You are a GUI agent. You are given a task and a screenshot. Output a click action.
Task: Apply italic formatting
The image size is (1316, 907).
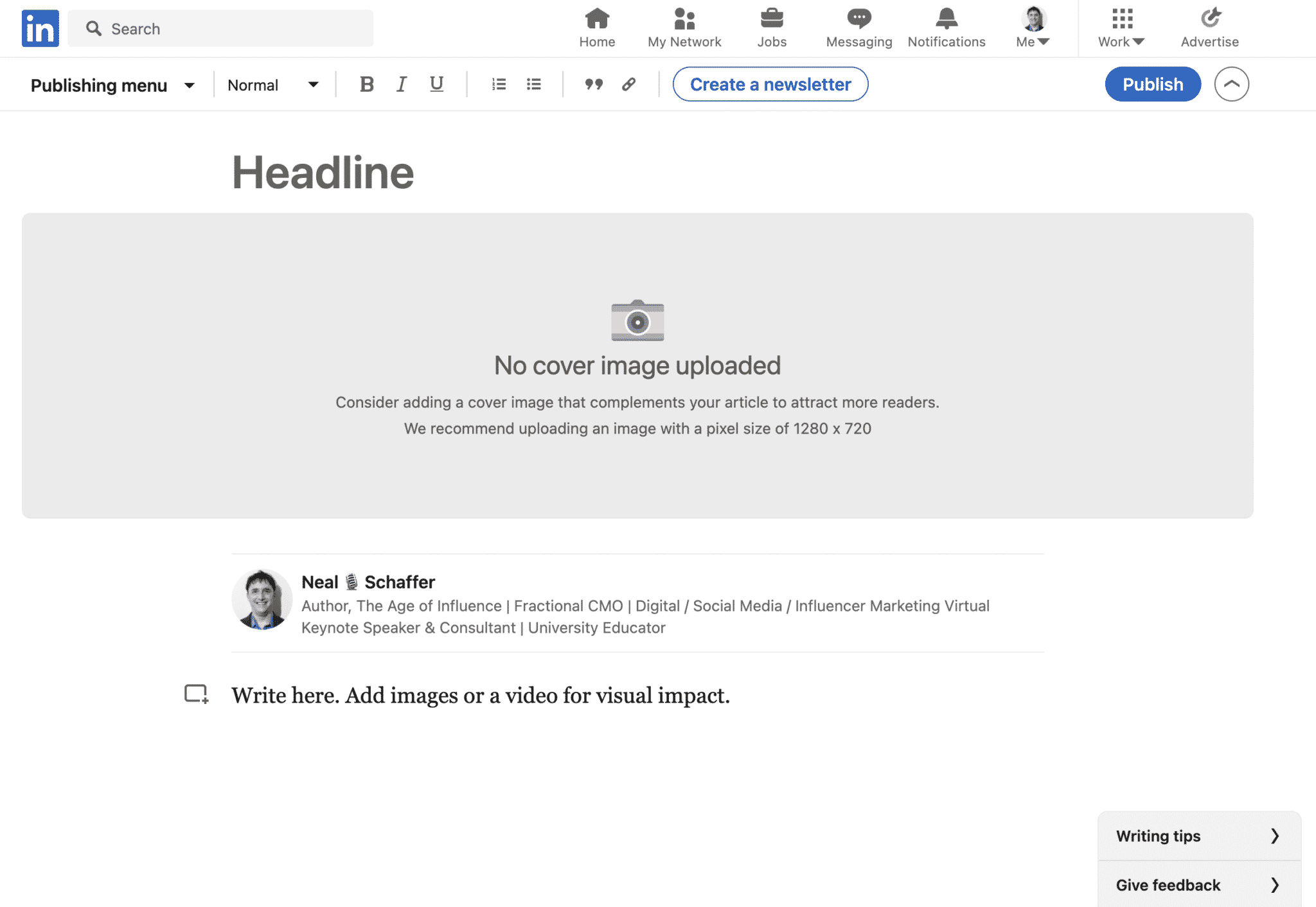(x=401, y=84)
